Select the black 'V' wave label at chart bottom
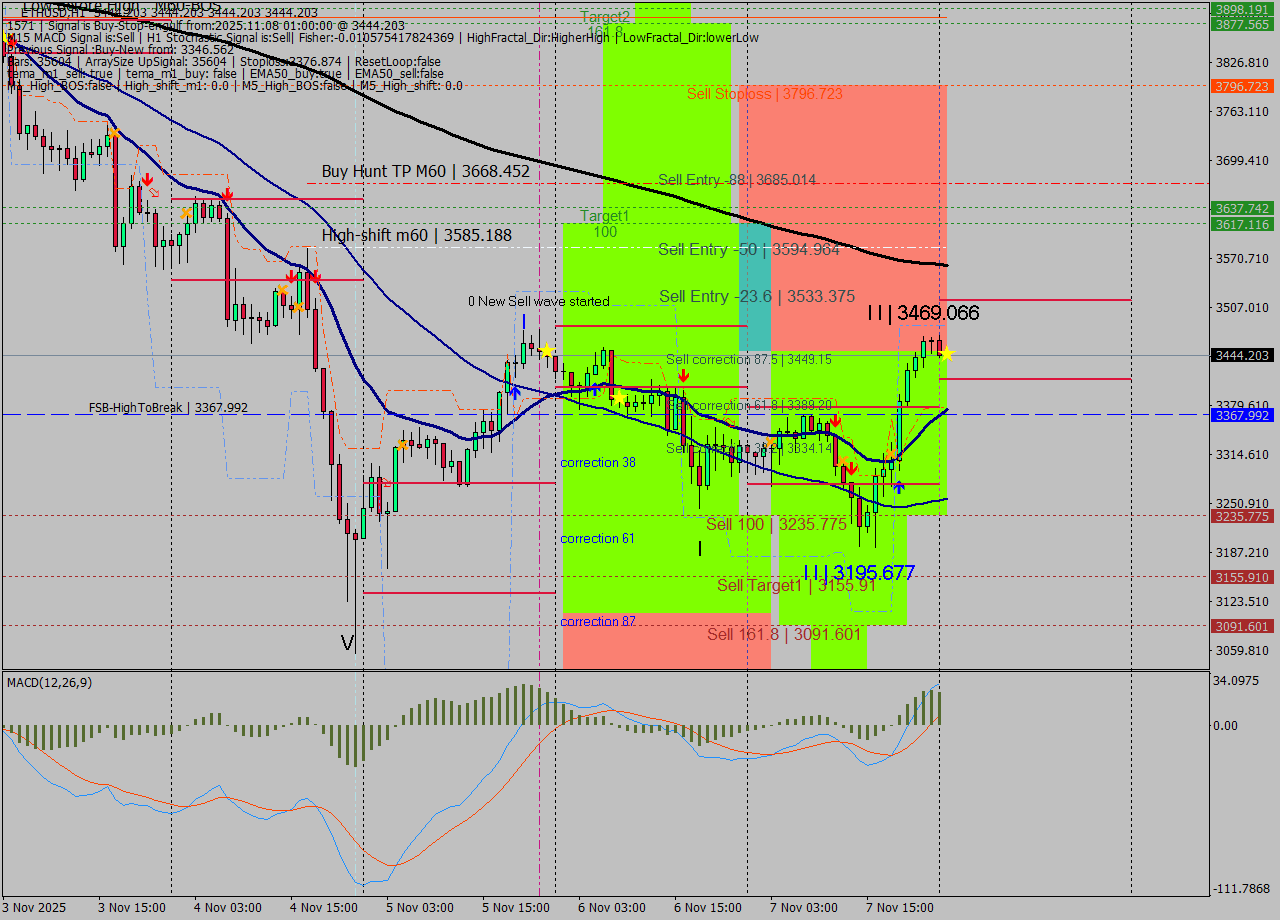Image resolution: width=1280 pixels, height=920 pixels. click(x=348, y=643)
